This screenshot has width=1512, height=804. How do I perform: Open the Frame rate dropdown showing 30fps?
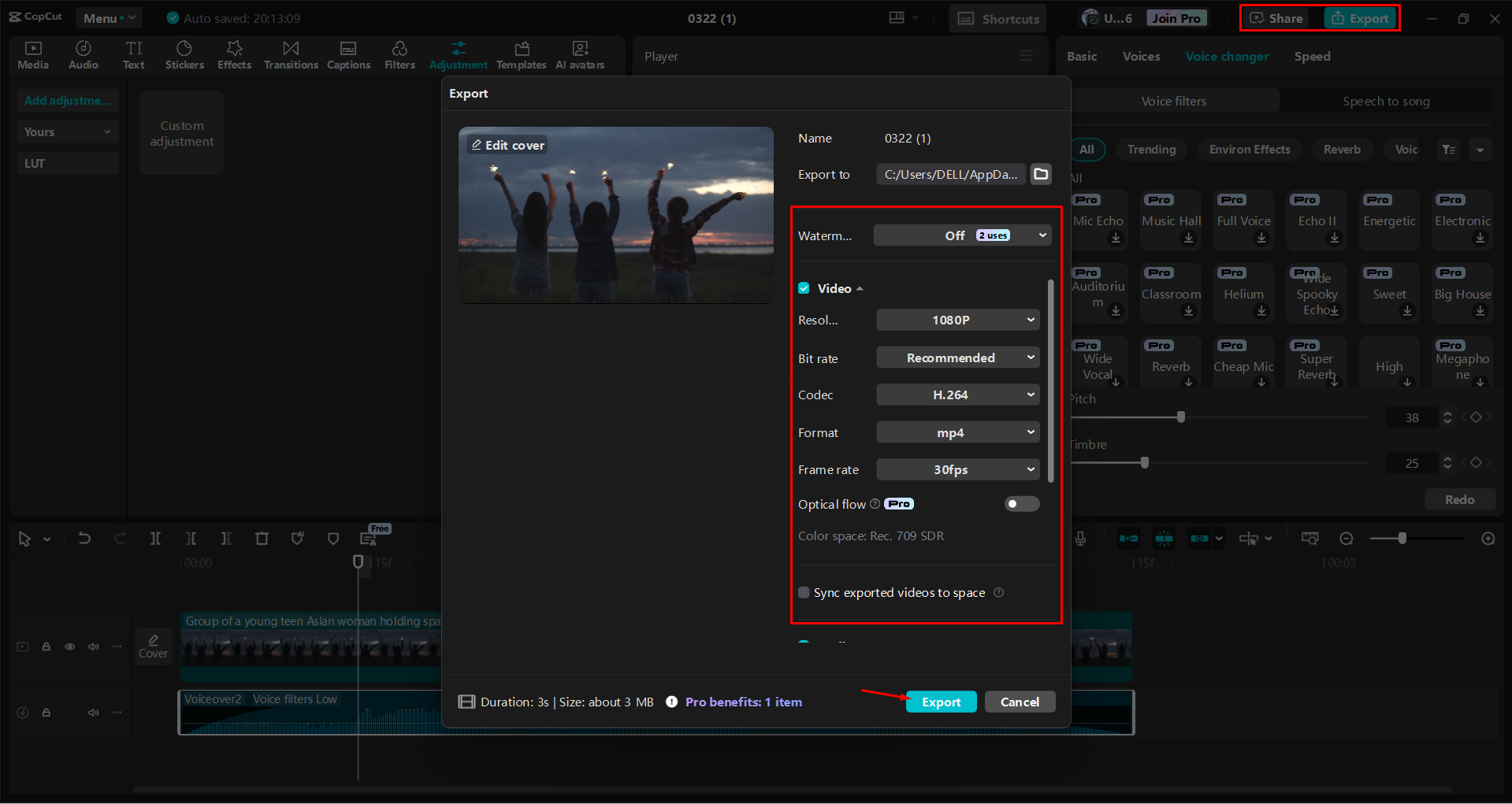(x=958, y=469)
